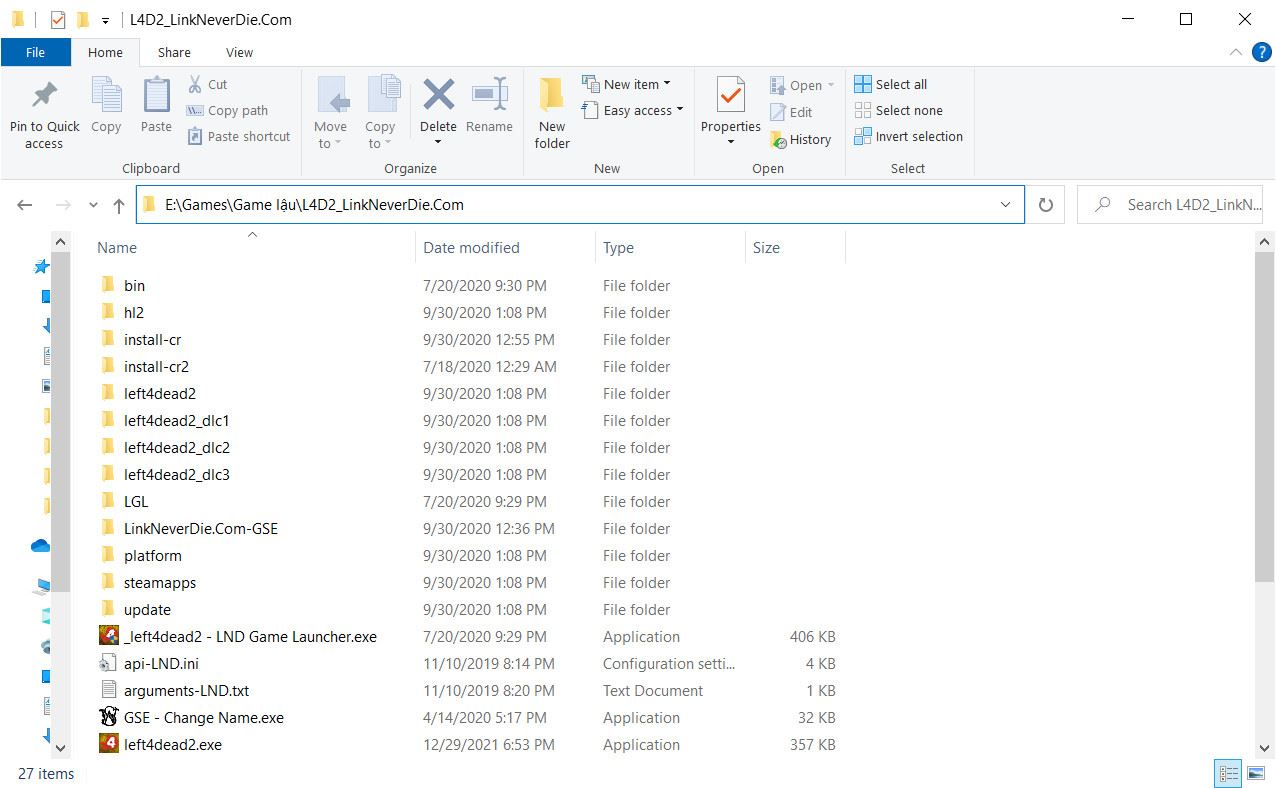Switch to large icons view layout
Image resolution: width=1276 pixels, height=788 pixels.
[x=1254, y=773]
